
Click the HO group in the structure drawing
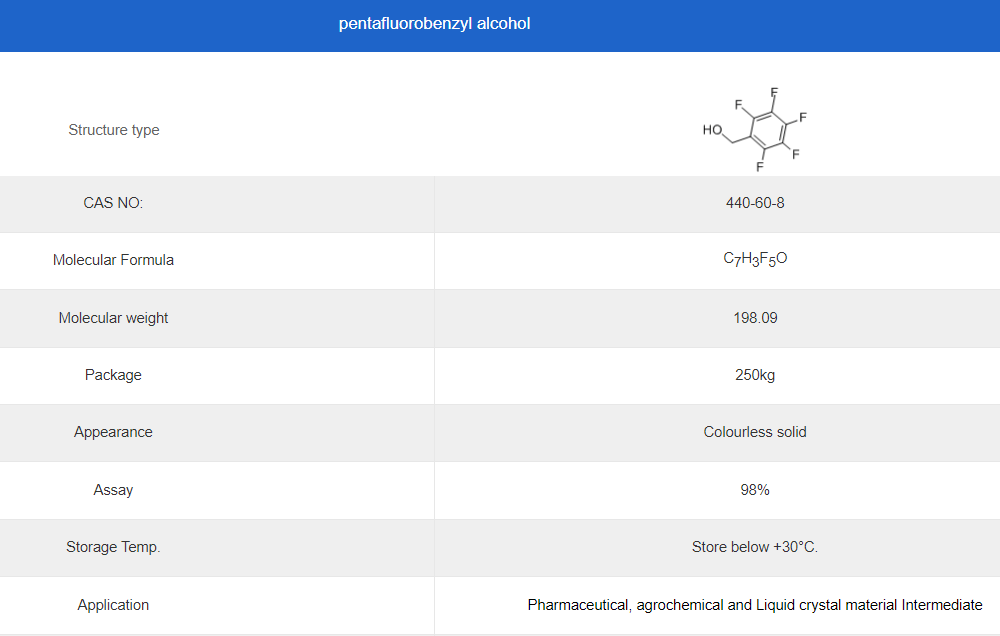712,130
